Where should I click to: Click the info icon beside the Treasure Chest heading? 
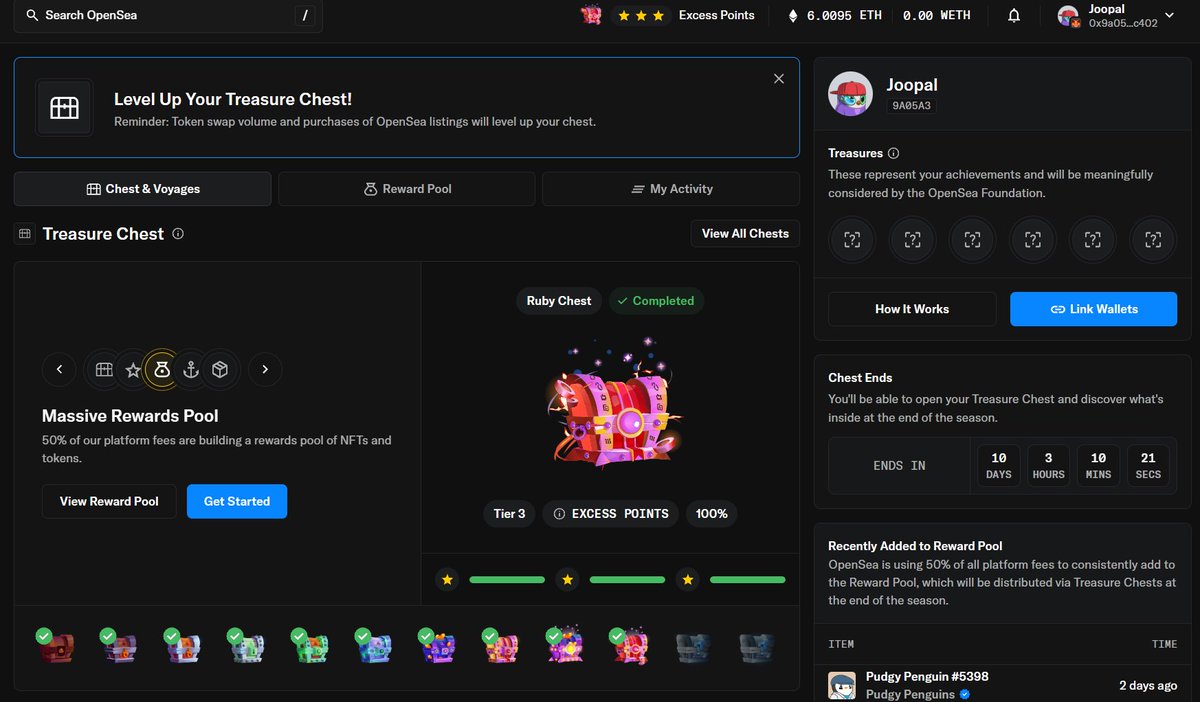pyautogui.click(x=178, y=234)
